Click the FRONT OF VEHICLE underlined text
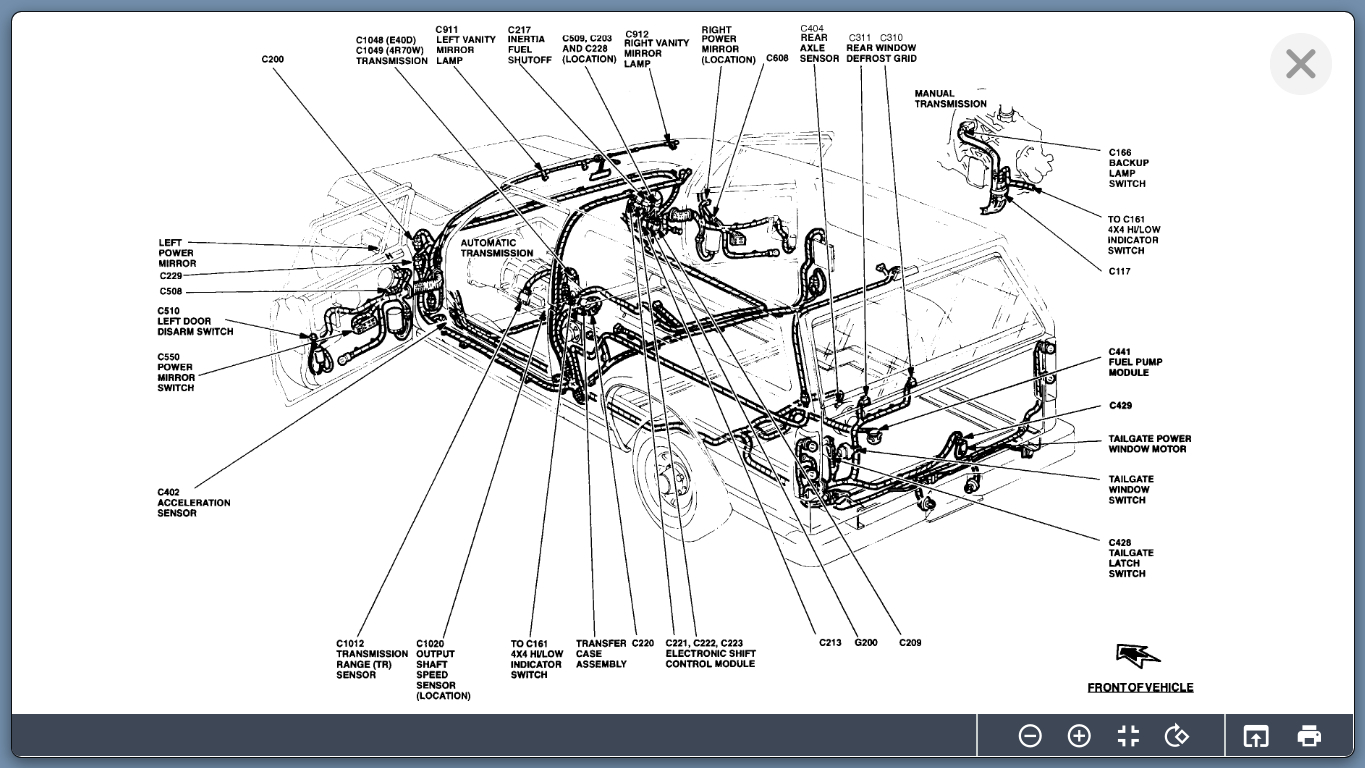Image resolution: width=1365 pixels, height=768 pixels. 1140,687
